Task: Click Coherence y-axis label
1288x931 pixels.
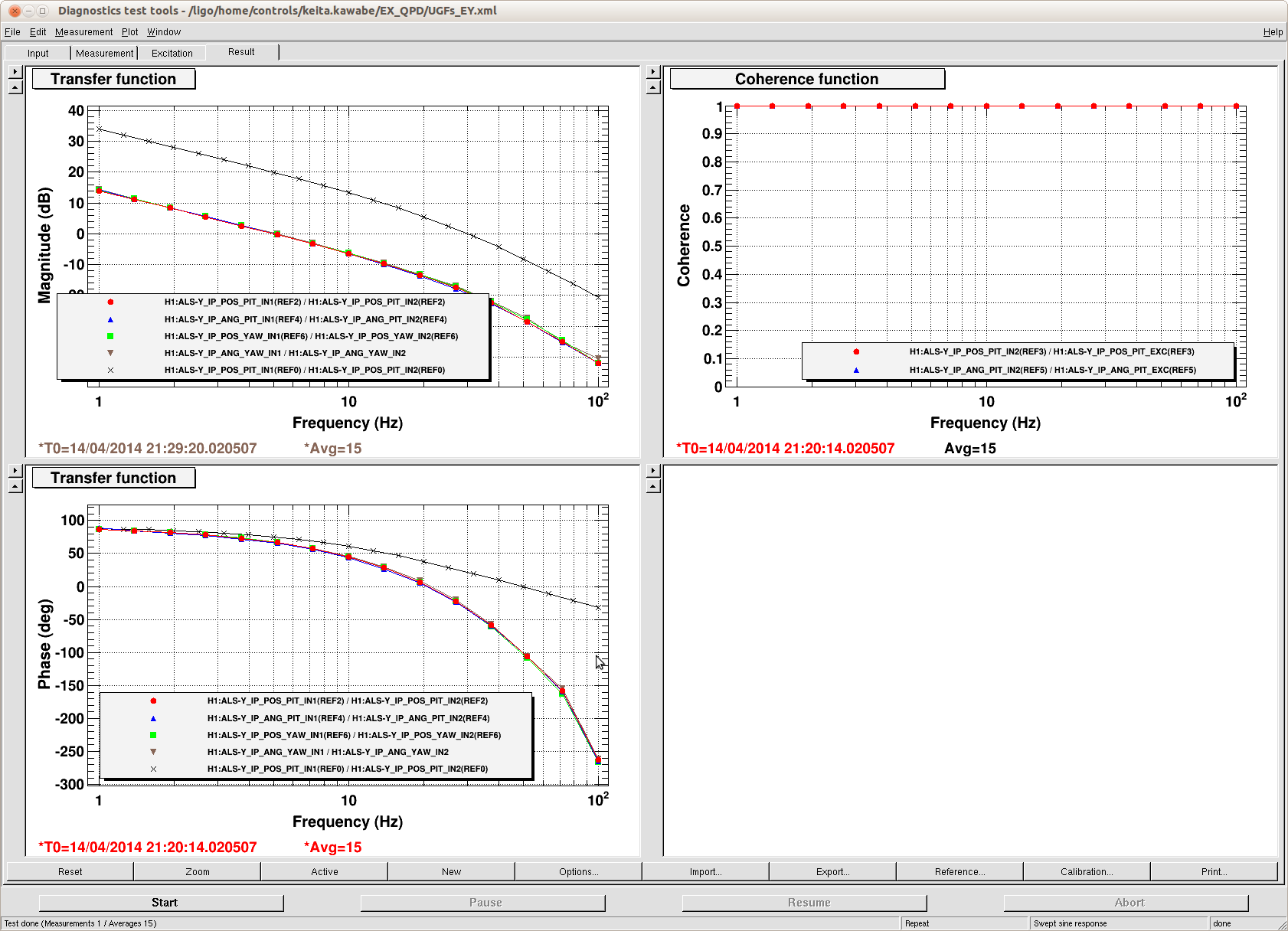Action: coord(683,245)
